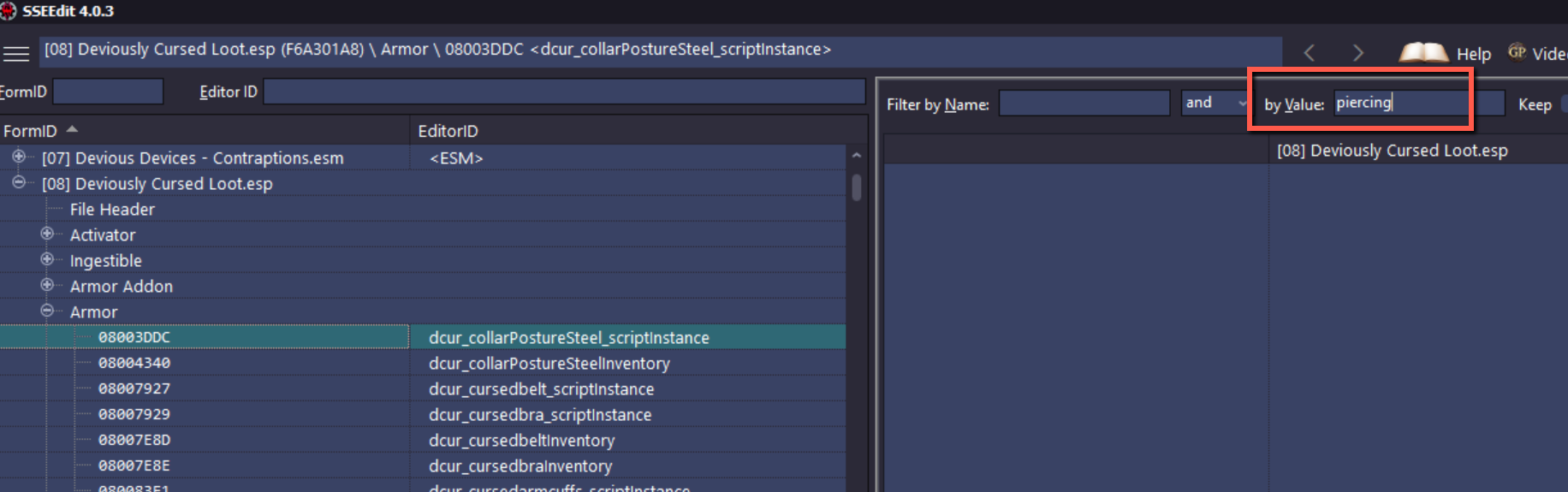
Task: Click dcur_cursedbeltInventory editor ID
Action: 522,441
